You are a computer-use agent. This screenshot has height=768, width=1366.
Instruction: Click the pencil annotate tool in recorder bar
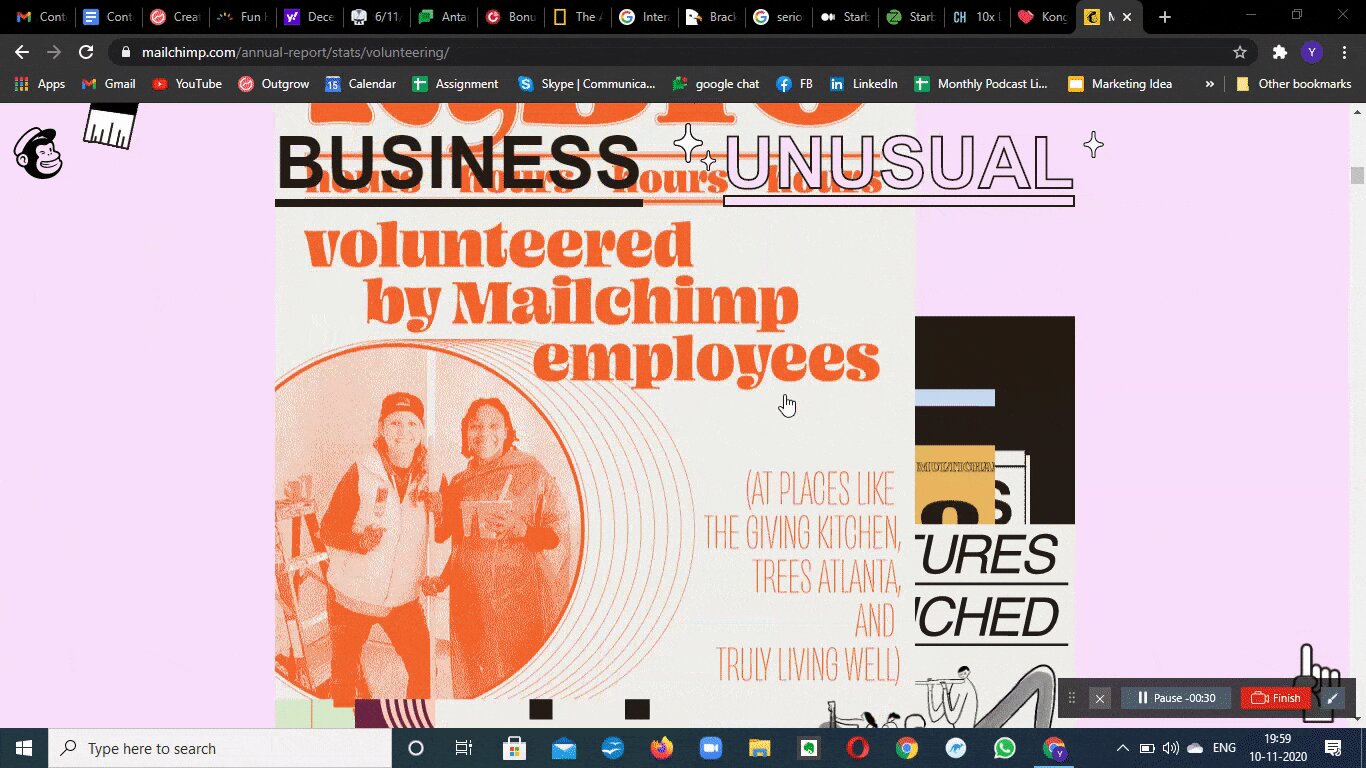pos(1332,698)
